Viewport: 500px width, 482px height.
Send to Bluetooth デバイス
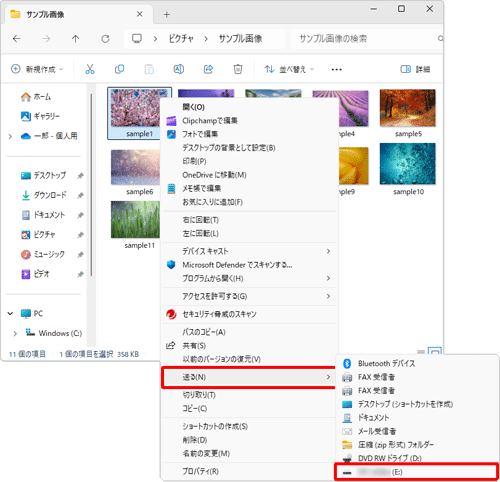(417, 363)
